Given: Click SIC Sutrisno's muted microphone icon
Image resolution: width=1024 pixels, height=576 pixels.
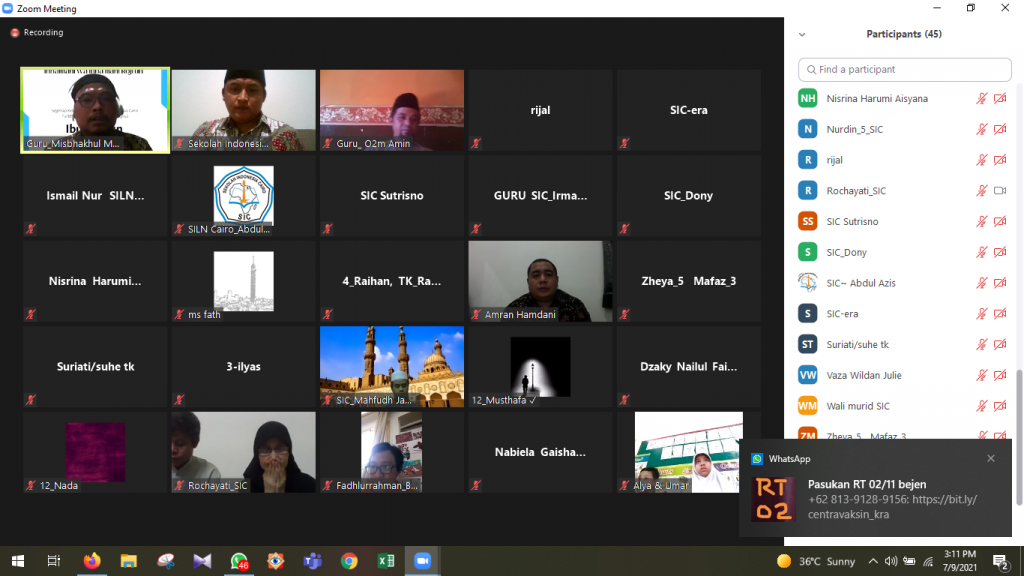Looking at the screenshot, I should pos(982,221).
